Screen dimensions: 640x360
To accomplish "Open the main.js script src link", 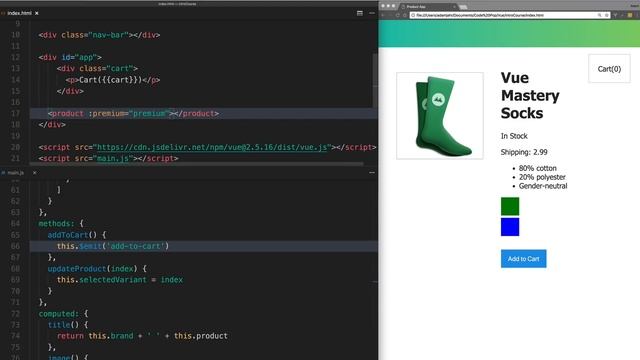I will [113, 158].
